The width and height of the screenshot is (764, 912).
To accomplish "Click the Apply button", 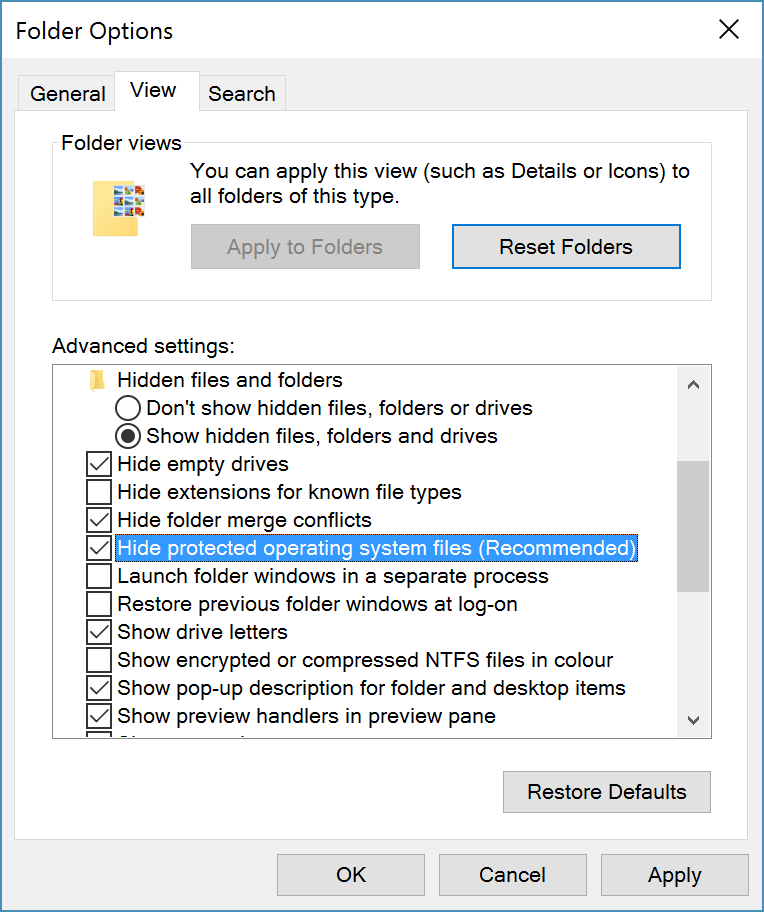I will click(x=674, y=875).
